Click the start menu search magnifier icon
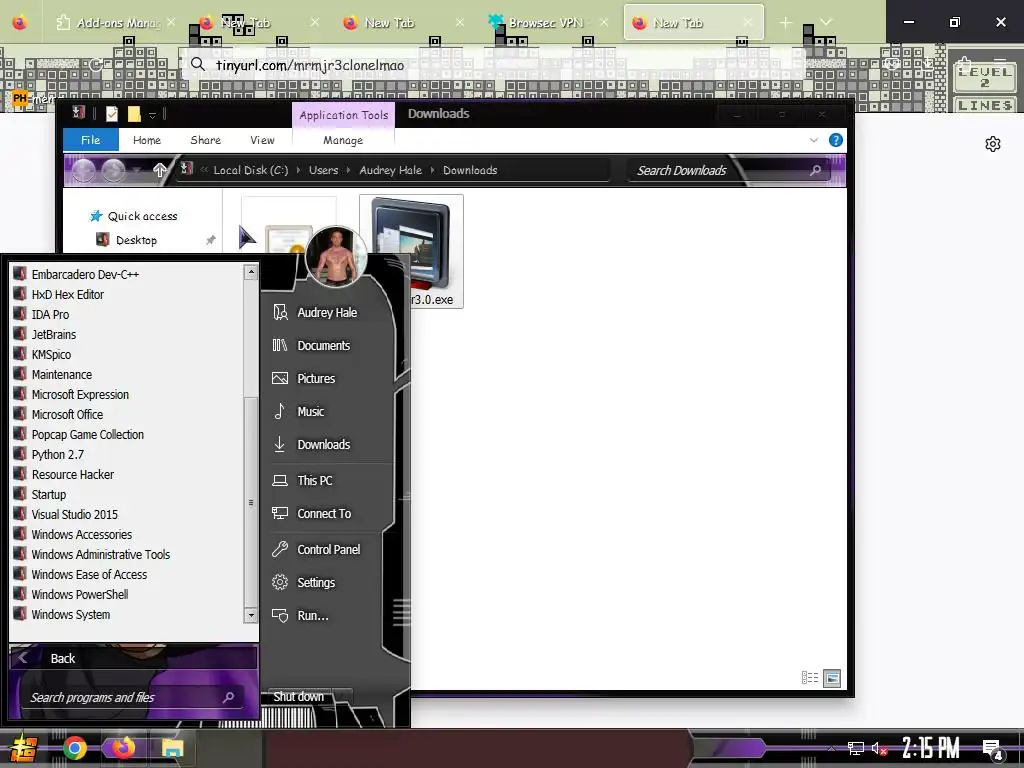This screenshot has width=1024, height=768. point(229,697)
